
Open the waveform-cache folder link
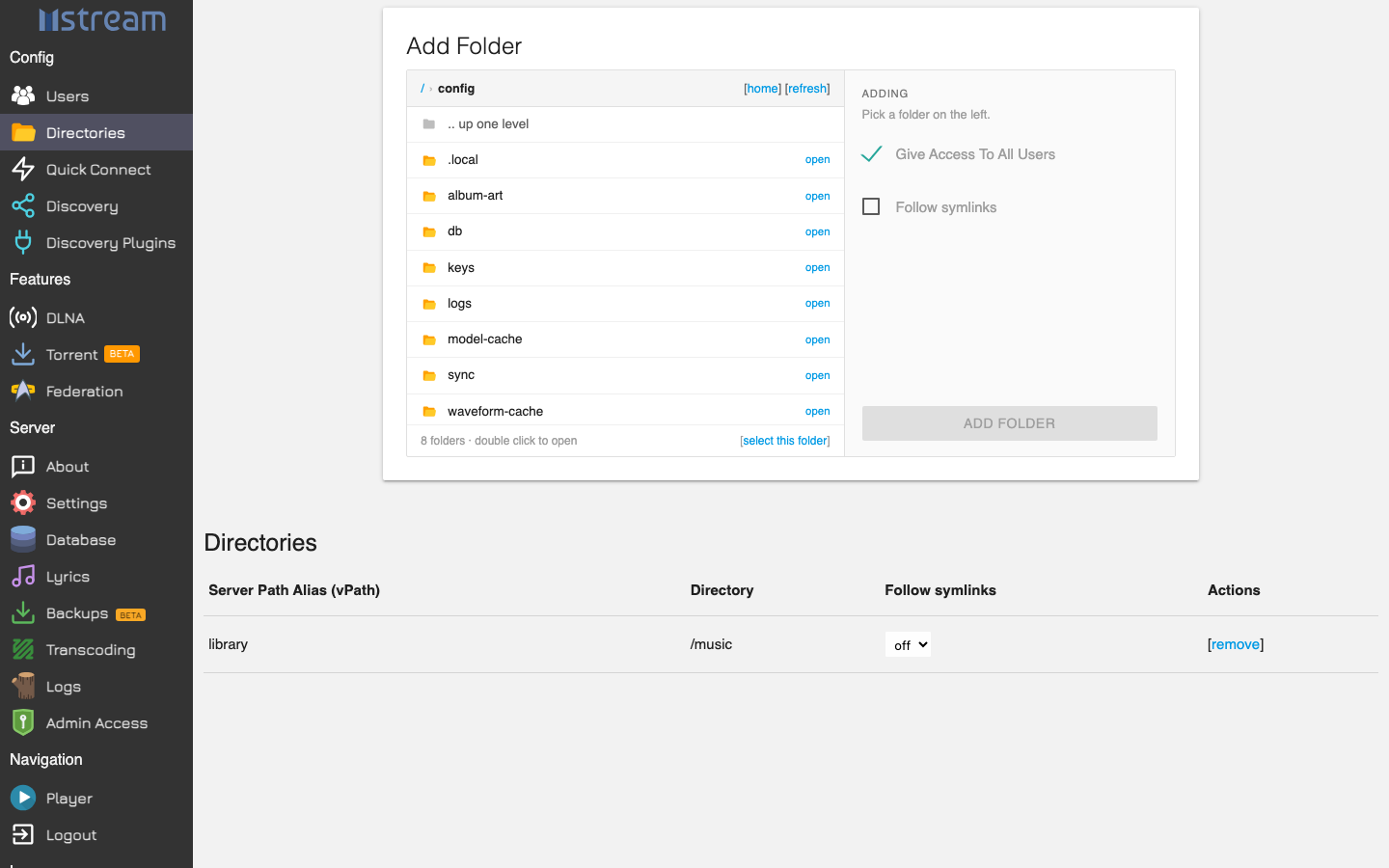tap(817, 412)
